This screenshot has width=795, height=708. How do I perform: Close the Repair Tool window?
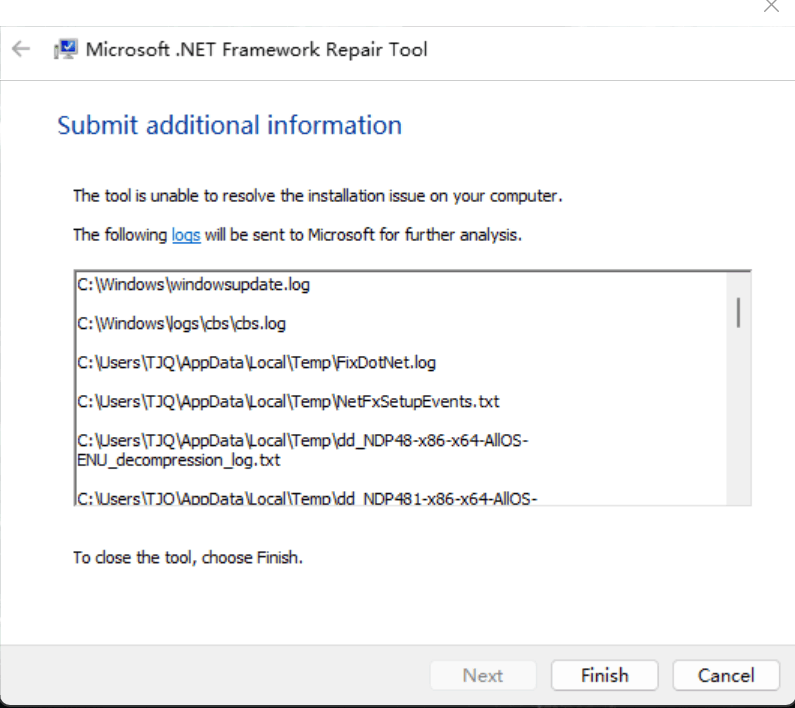[771, 6]
